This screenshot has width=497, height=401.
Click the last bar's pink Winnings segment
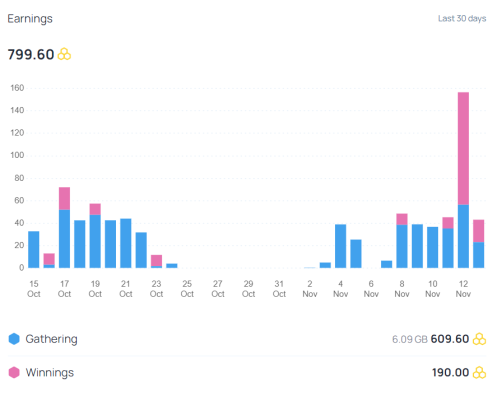tap(479, 231)
